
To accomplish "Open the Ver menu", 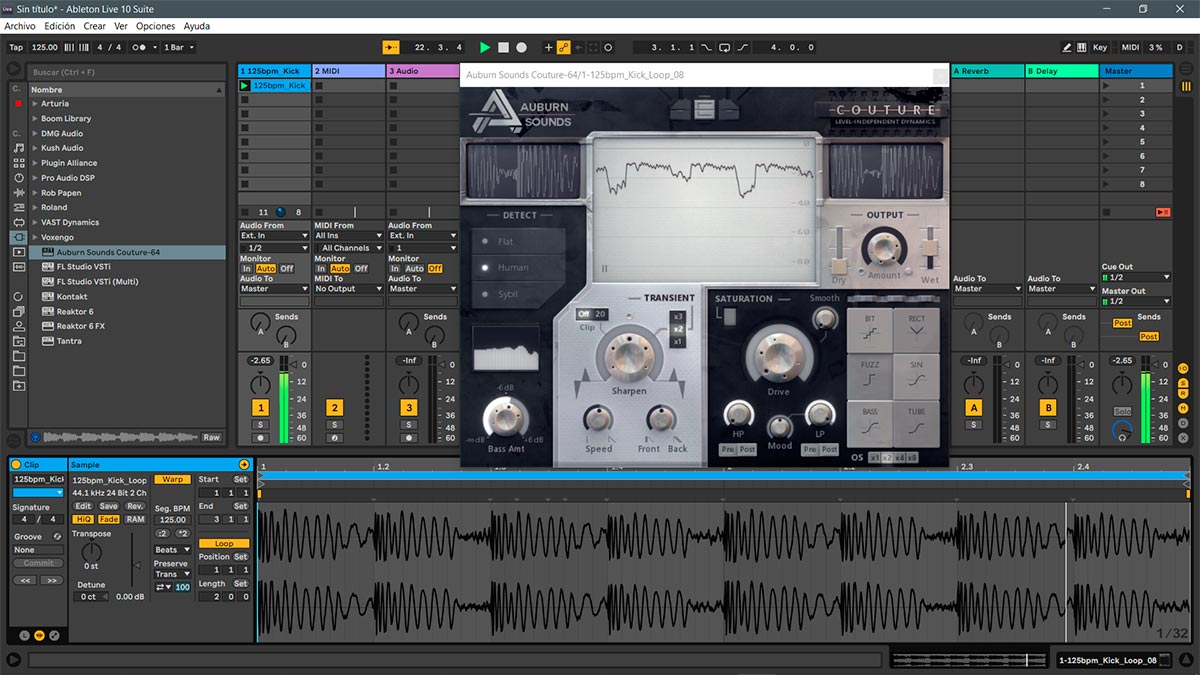I will [121, 26].
